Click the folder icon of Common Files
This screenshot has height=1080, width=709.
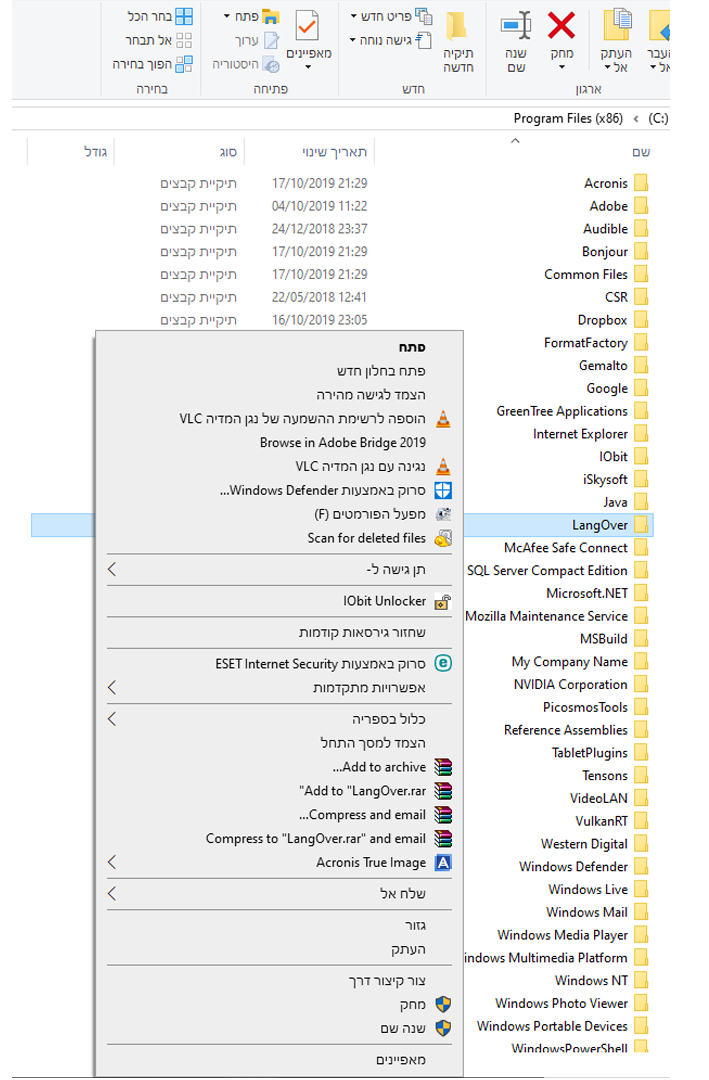641,274
